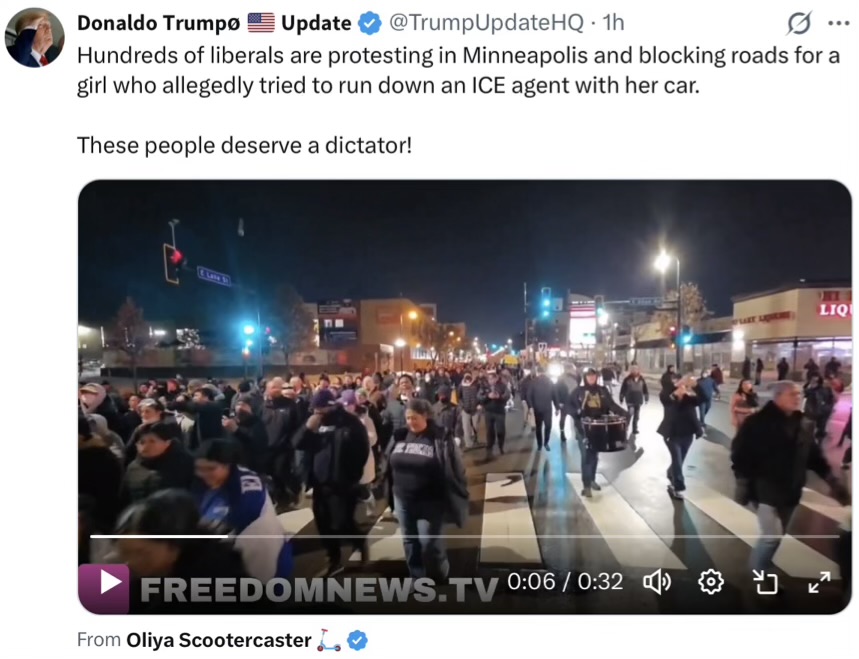
Task: Click the scooter emoji after Scootercaster
Action: (329, 640)
